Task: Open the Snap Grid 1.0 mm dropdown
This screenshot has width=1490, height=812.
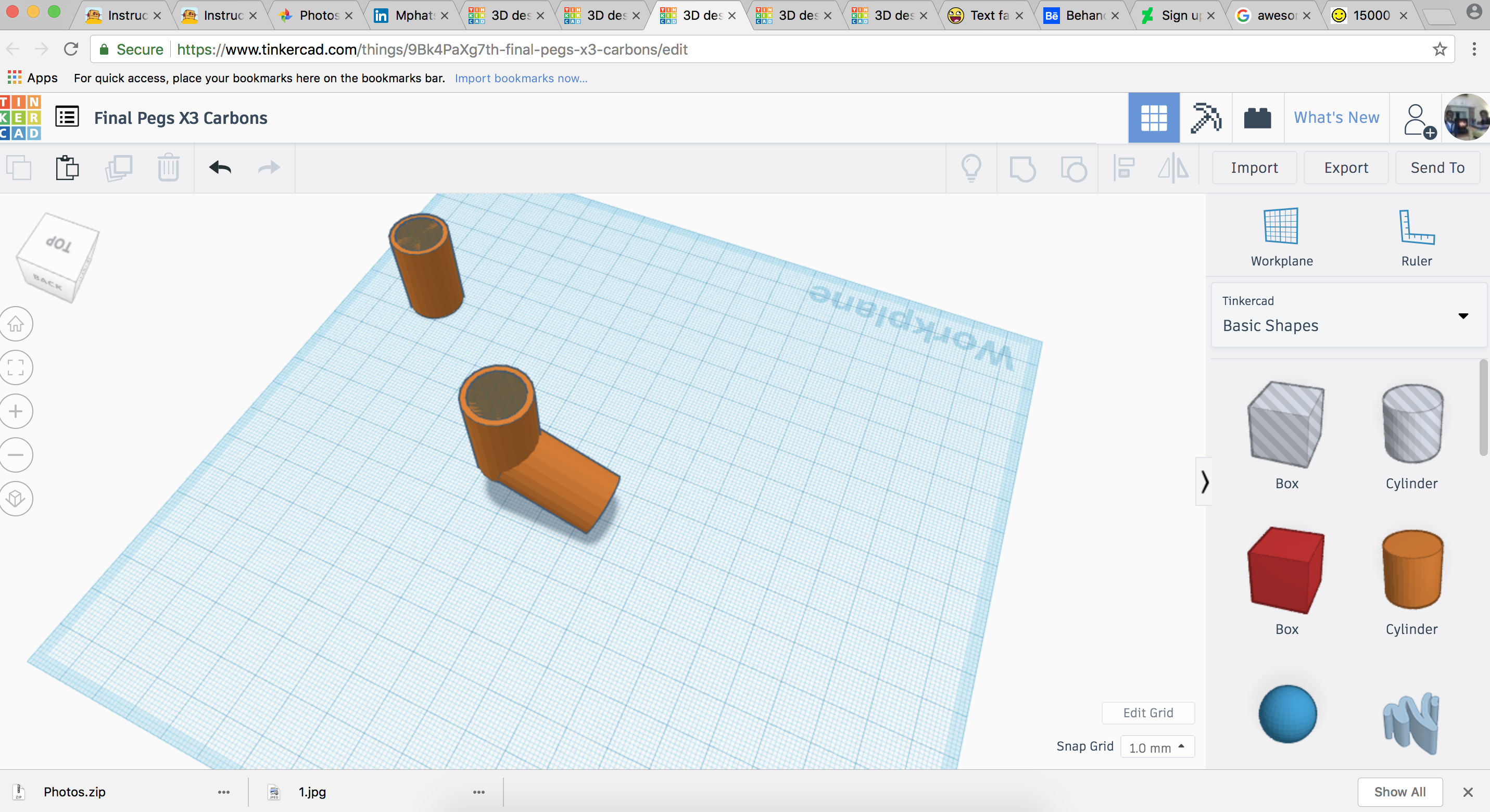Action: pos(1157,747)
